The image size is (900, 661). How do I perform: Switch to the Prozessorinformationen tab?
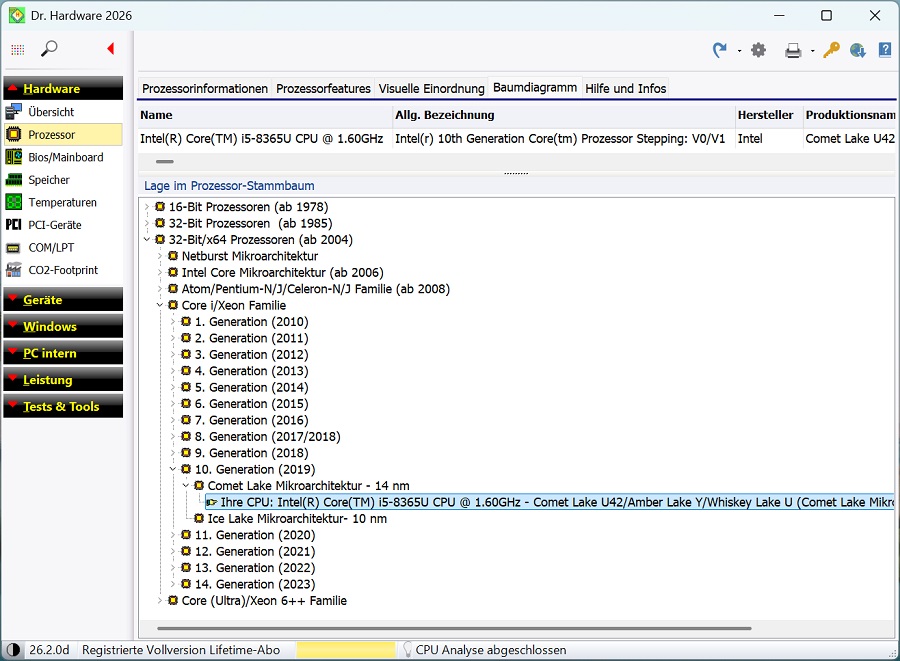coord(205,88)
